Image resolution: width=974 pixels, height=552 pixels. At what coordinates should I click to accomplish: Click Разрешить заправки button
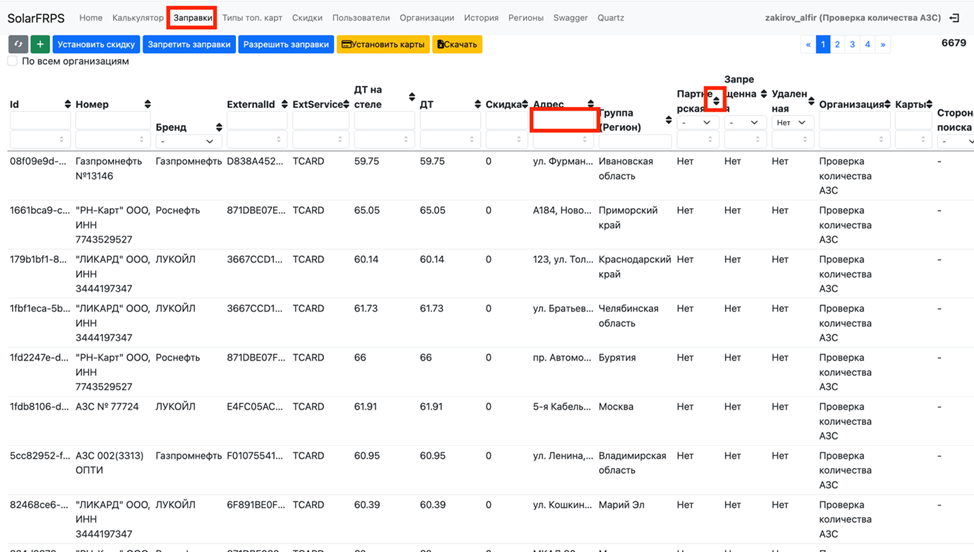[286, 44]
